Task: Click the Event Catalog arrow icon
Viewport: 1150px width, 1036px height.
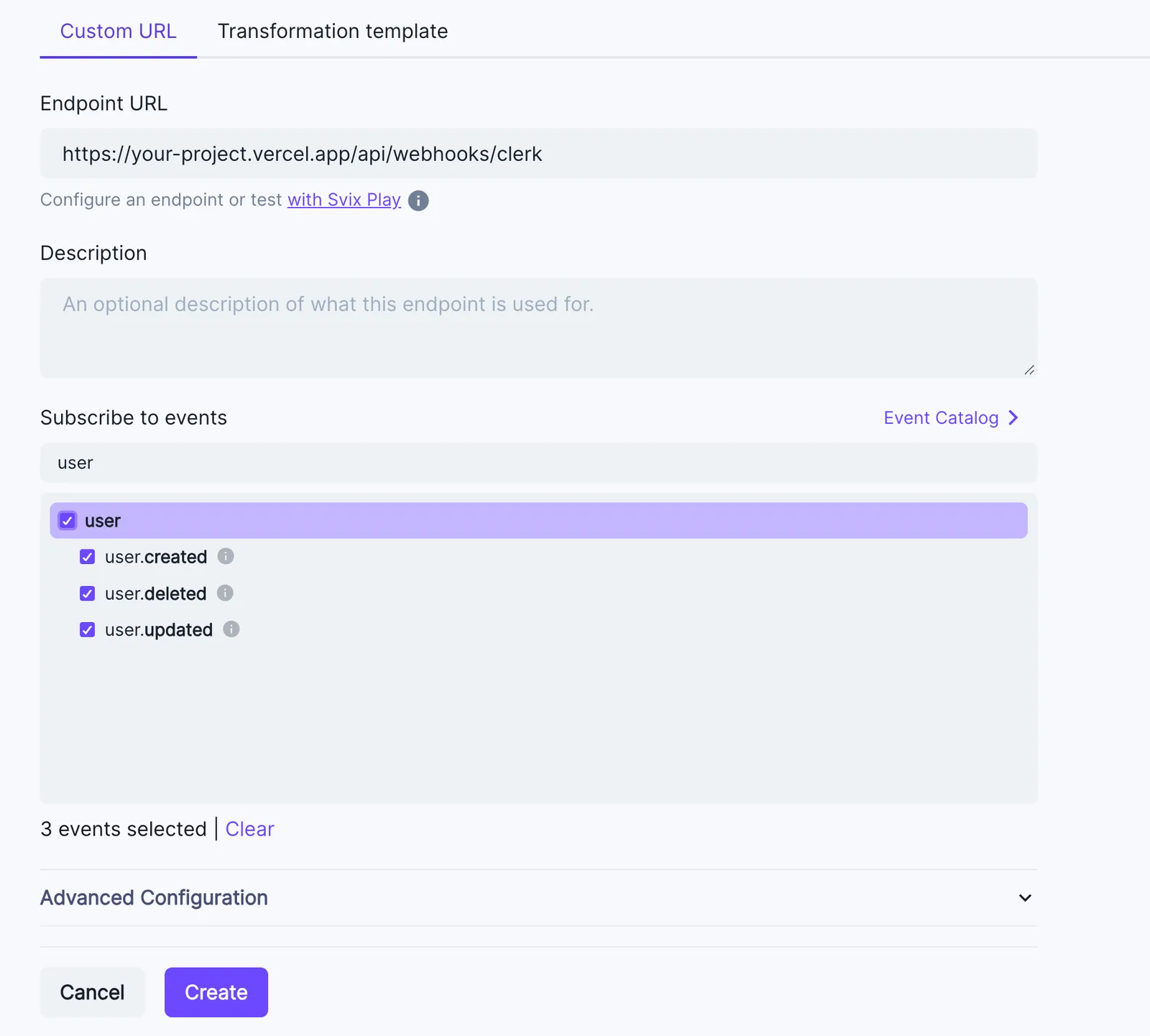Action: 1014,417
